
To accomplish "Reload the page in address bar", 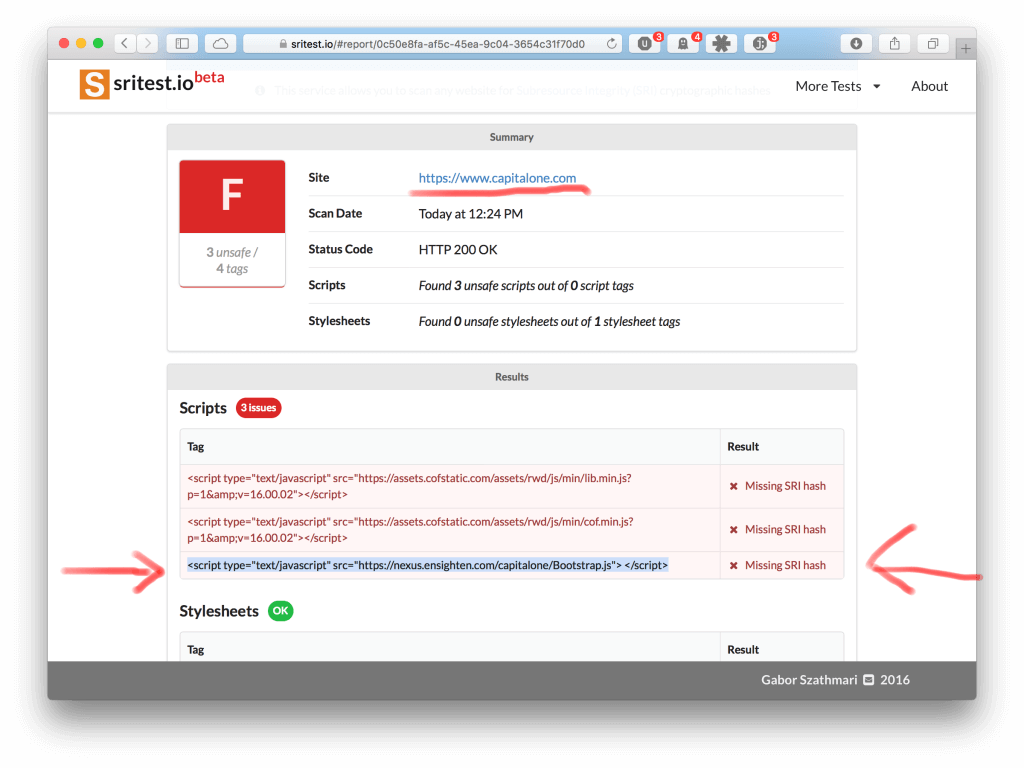I will pyautogui.click(x=611, y=44).
